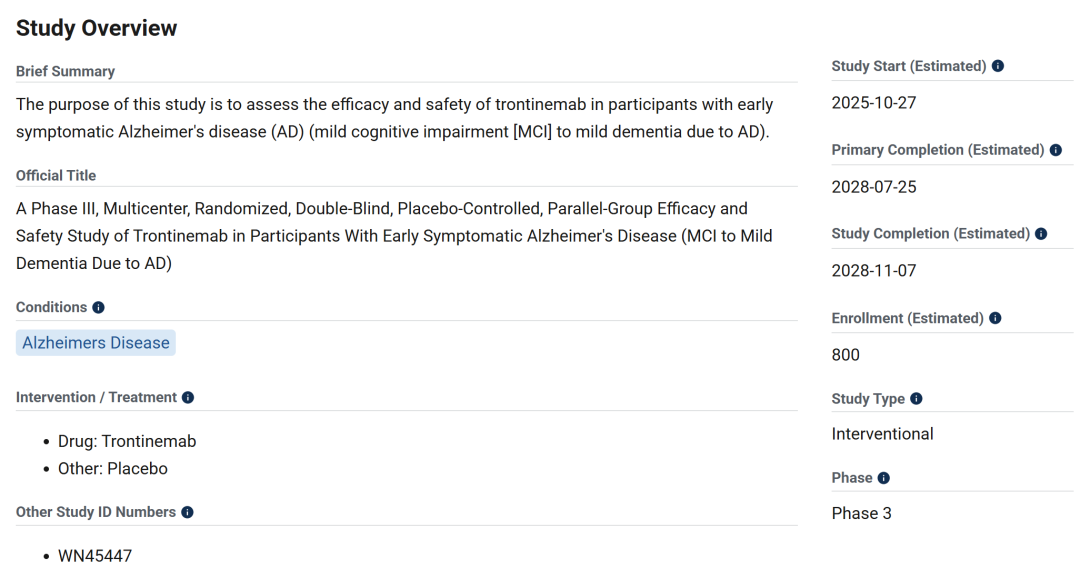Open the Alzheimers Disease condition tag
The height and width of the screenshot is (578, 1080).
pos(96,343)
